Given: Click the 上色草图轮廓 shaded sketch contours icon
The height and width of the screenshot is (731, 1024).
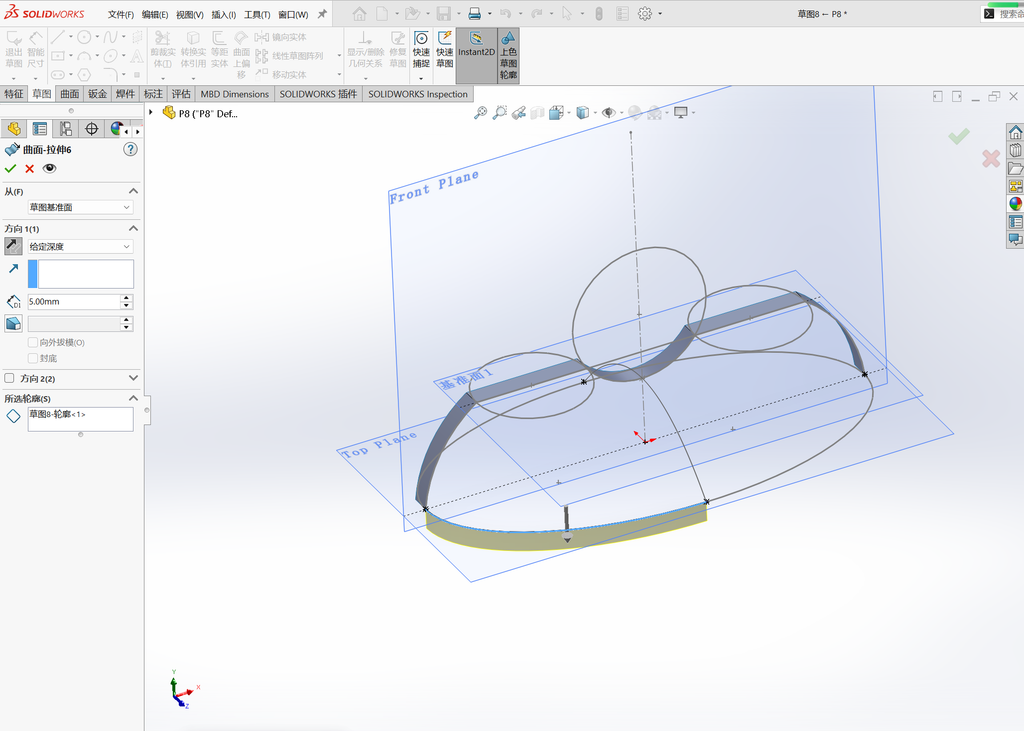Looking at the screenshot, I should click(x=508, y=56).
